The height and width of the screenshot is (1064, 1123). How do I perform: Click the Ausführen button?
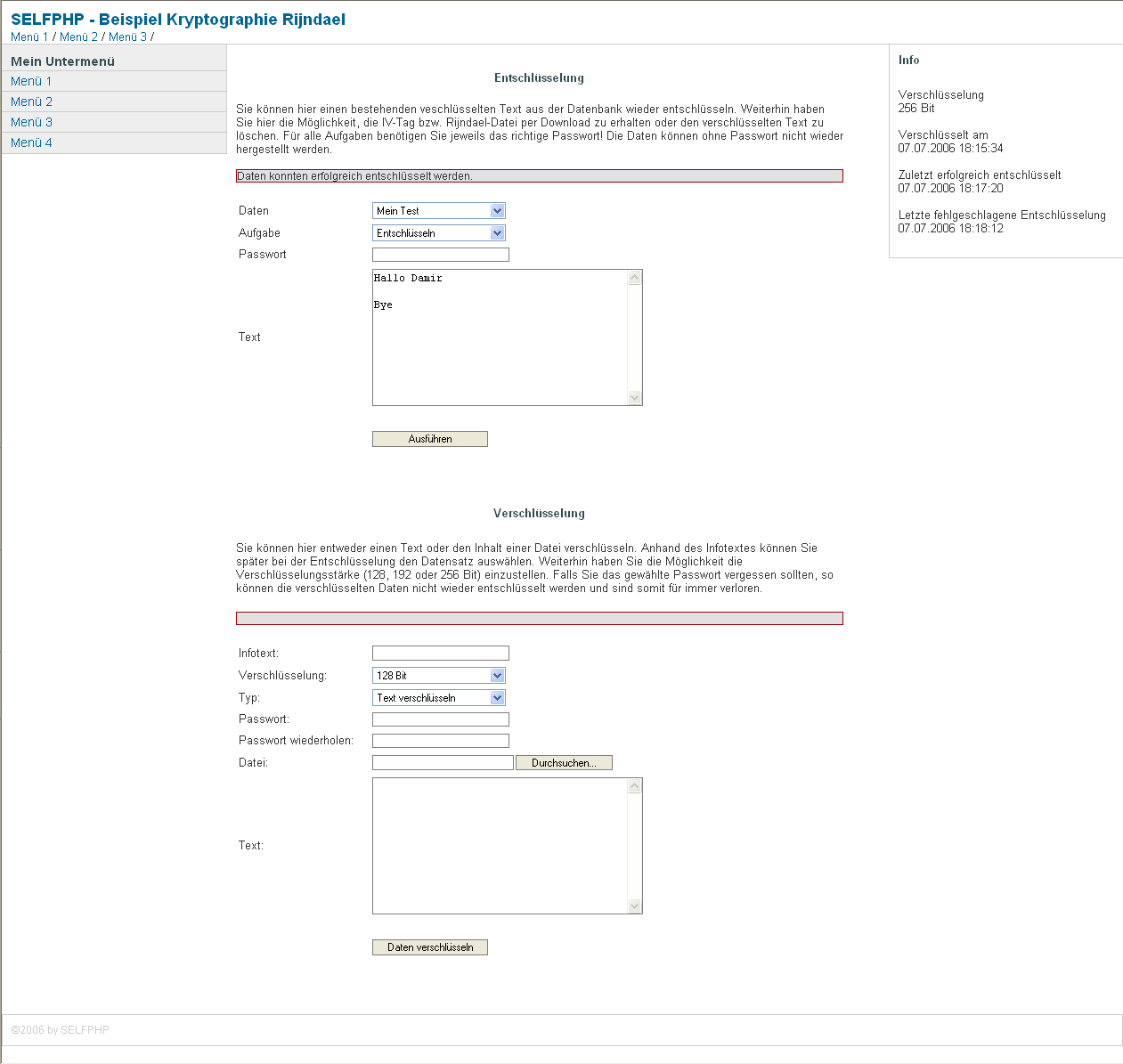pos(429,439)
